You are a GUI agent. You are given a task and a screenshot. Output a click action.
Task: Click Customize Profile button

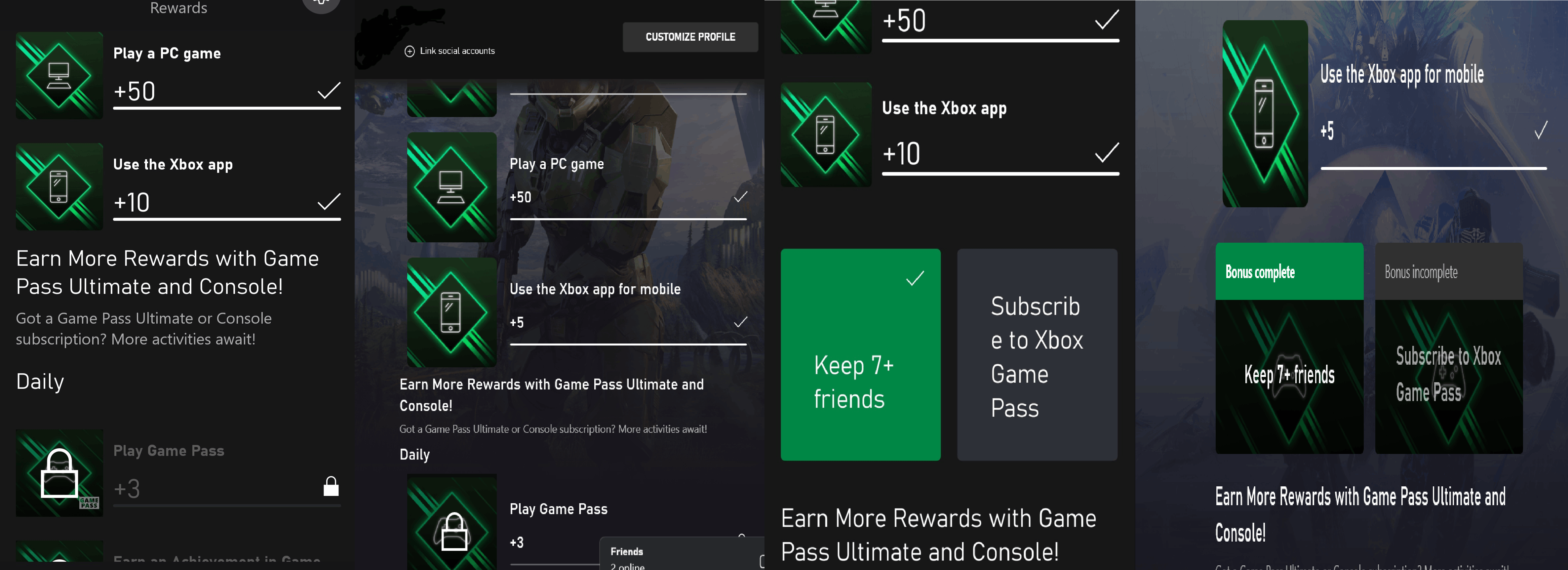690,37
